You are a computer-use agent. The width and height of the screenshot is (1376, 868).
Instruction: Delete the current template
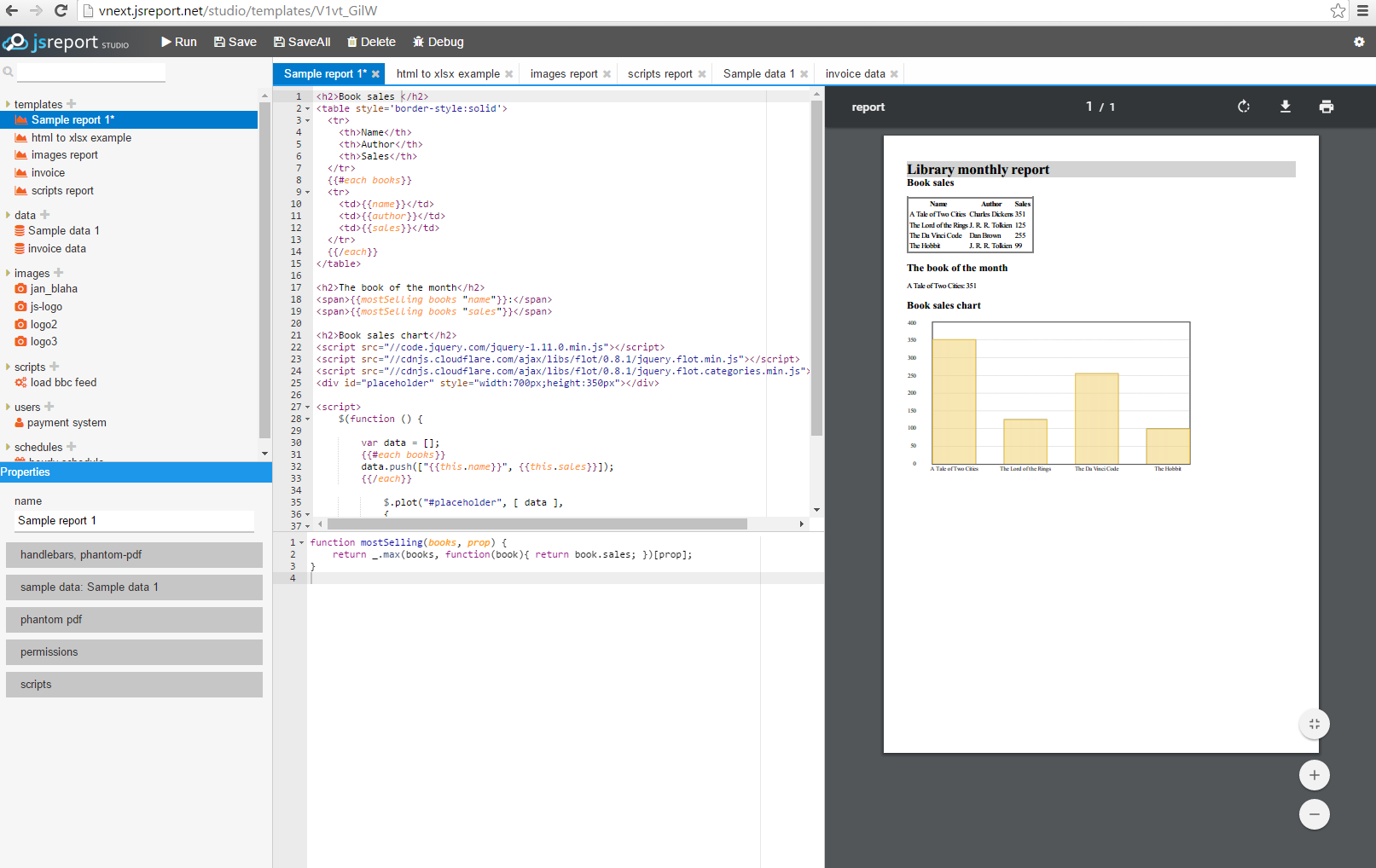coord(371,42)
